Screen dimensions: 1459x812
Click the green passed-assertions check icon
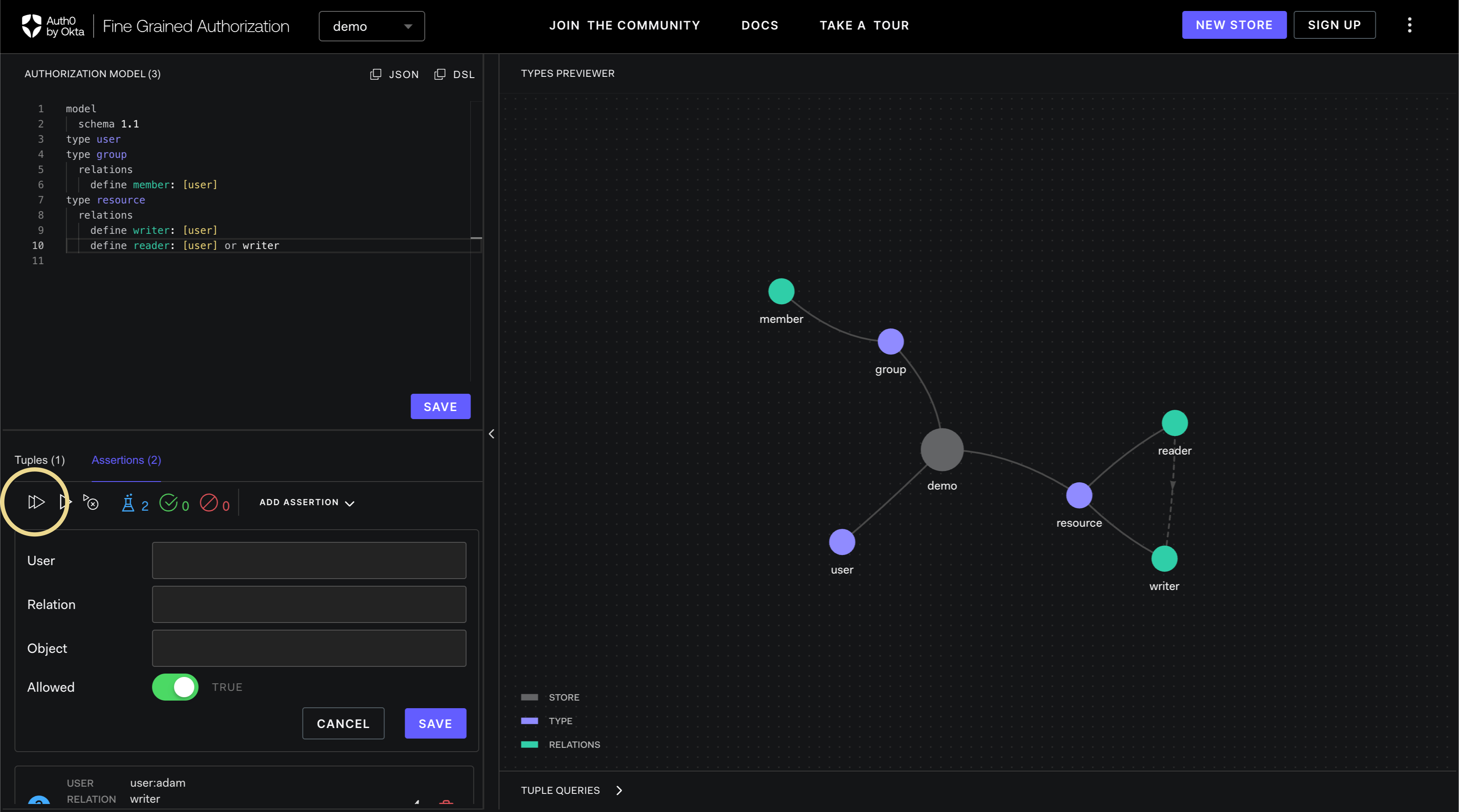pos(168,502)
